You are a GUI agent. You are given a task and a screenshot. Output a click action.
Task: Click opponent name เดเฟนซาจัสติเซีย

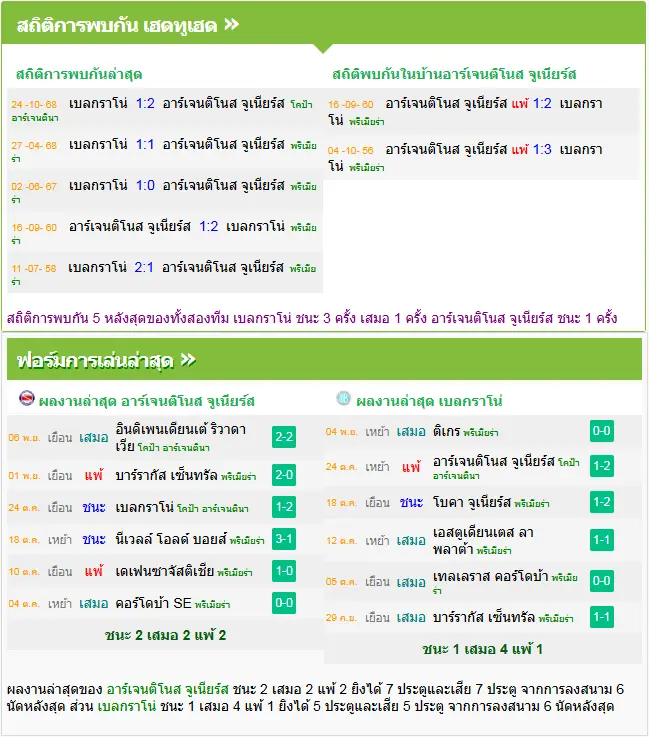164,572
